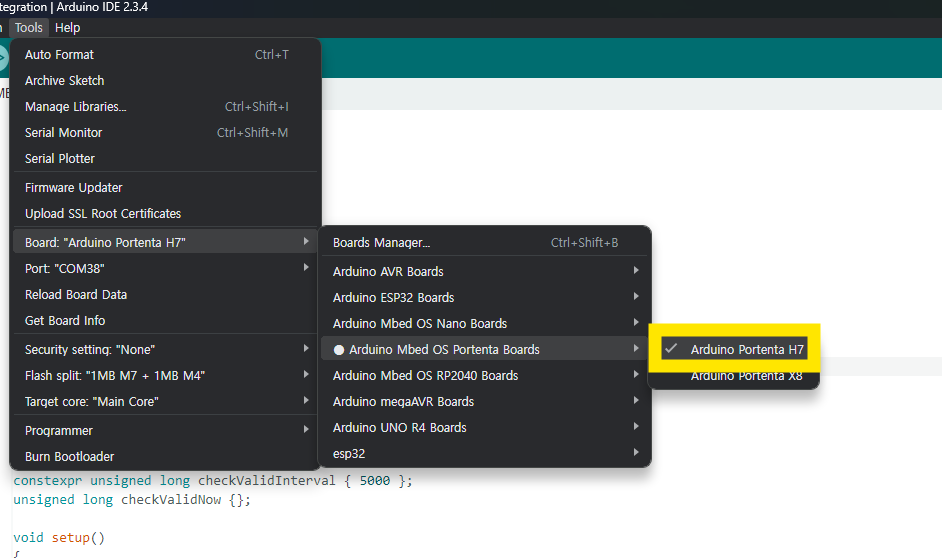Screen dimensions: 942x558
Task: Select Upload SSL Root Certificates
Action: [165, 214]
